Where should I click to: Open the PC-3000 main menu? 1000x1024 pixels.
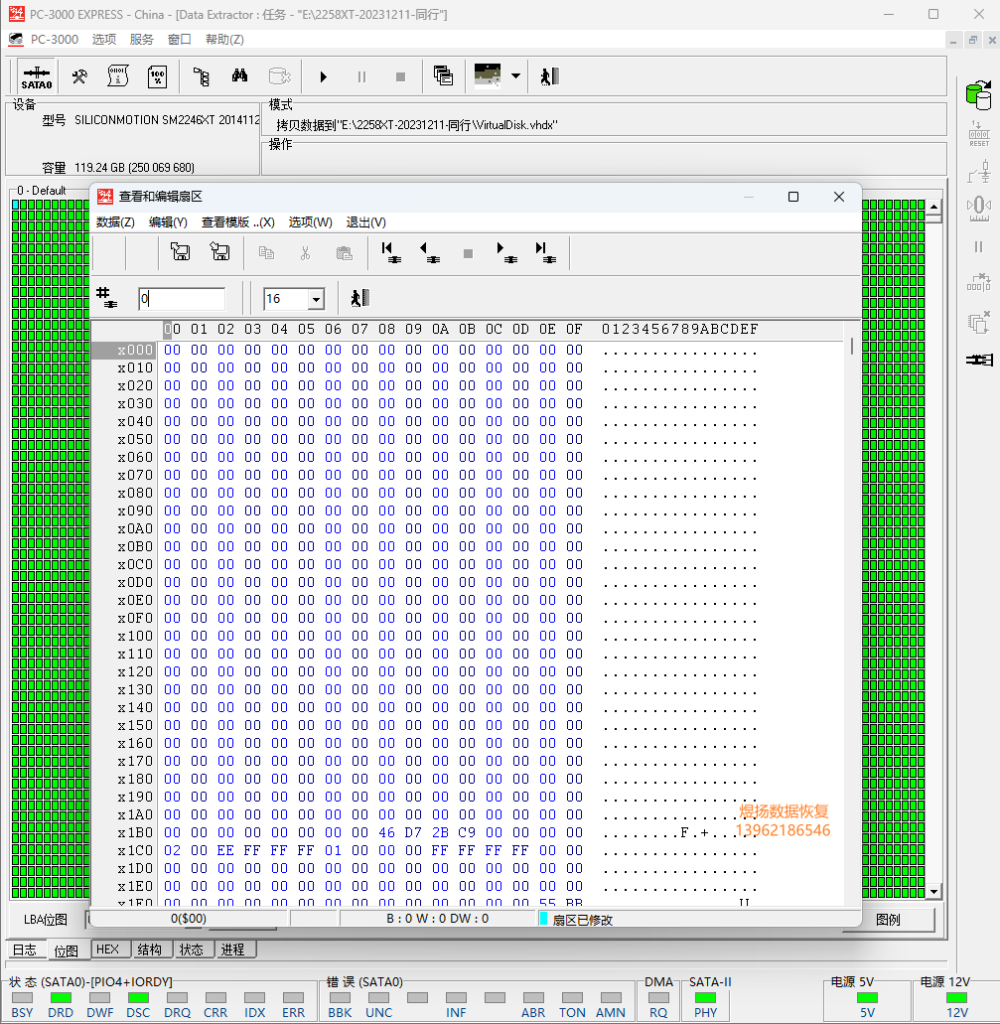(x=54, y=40)
